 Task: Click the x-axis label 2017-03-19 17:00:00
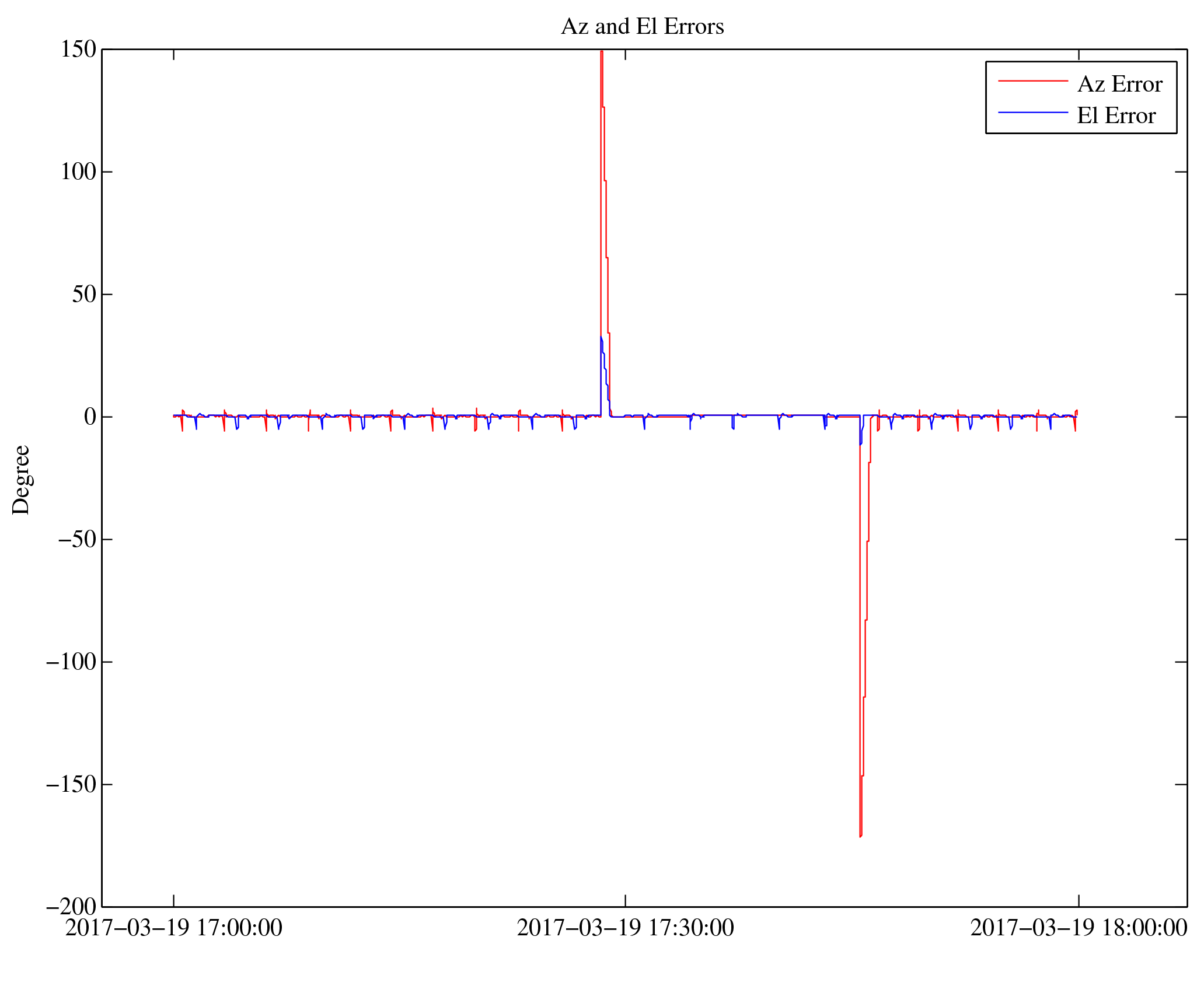173,928
